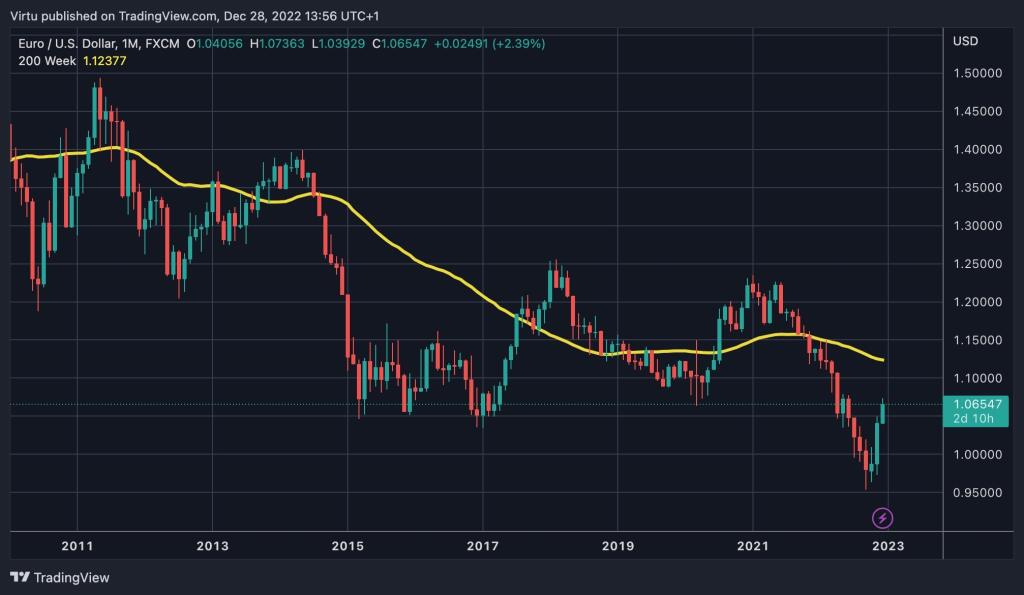1024x595 pixels.
Task: Click the 1.10000 price axis label
Action: coord(978,378)
